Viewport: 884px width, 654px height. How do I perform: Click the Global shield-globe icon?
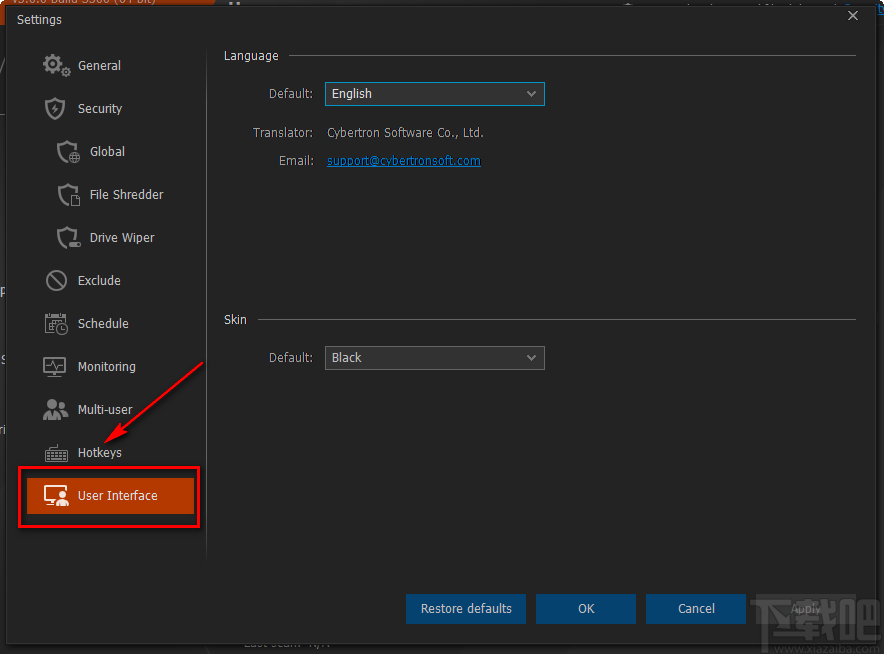[68, 152]
